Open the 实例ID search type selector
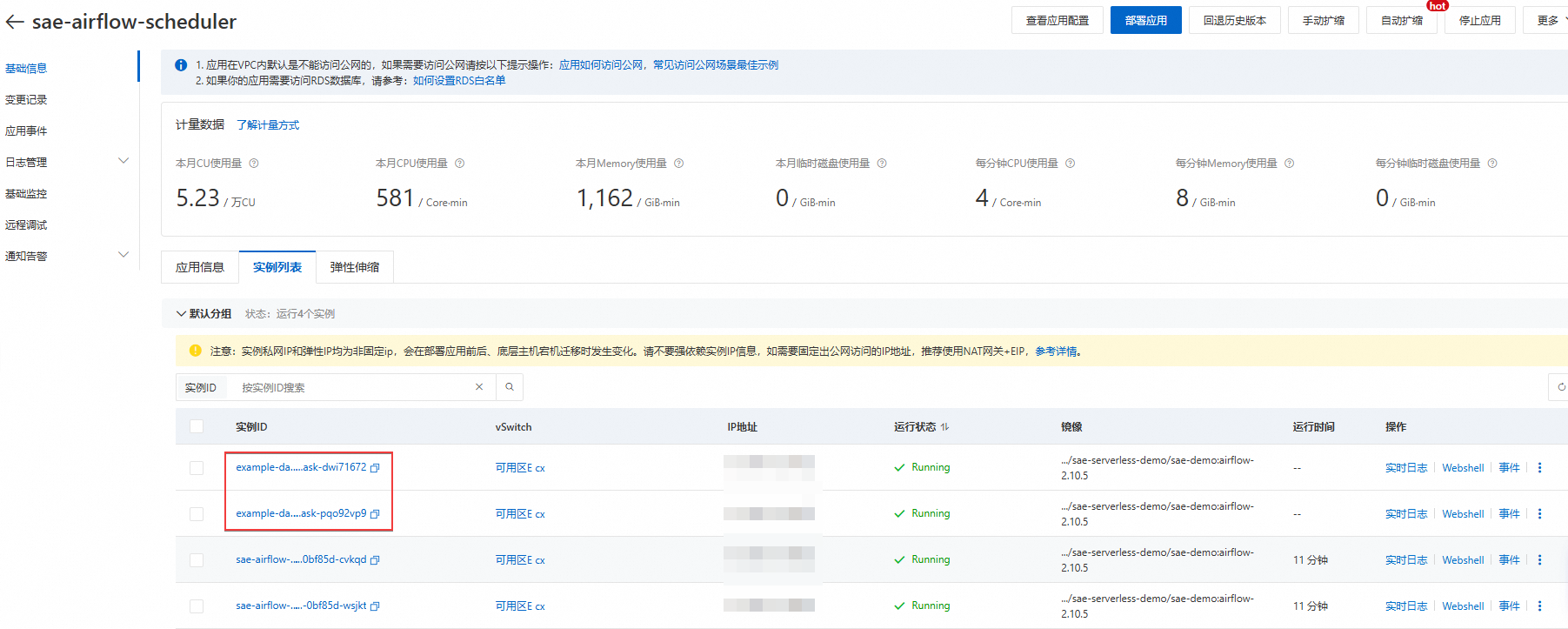The width and height of the screenshot is (1568, 629). (x=201, y=387)
